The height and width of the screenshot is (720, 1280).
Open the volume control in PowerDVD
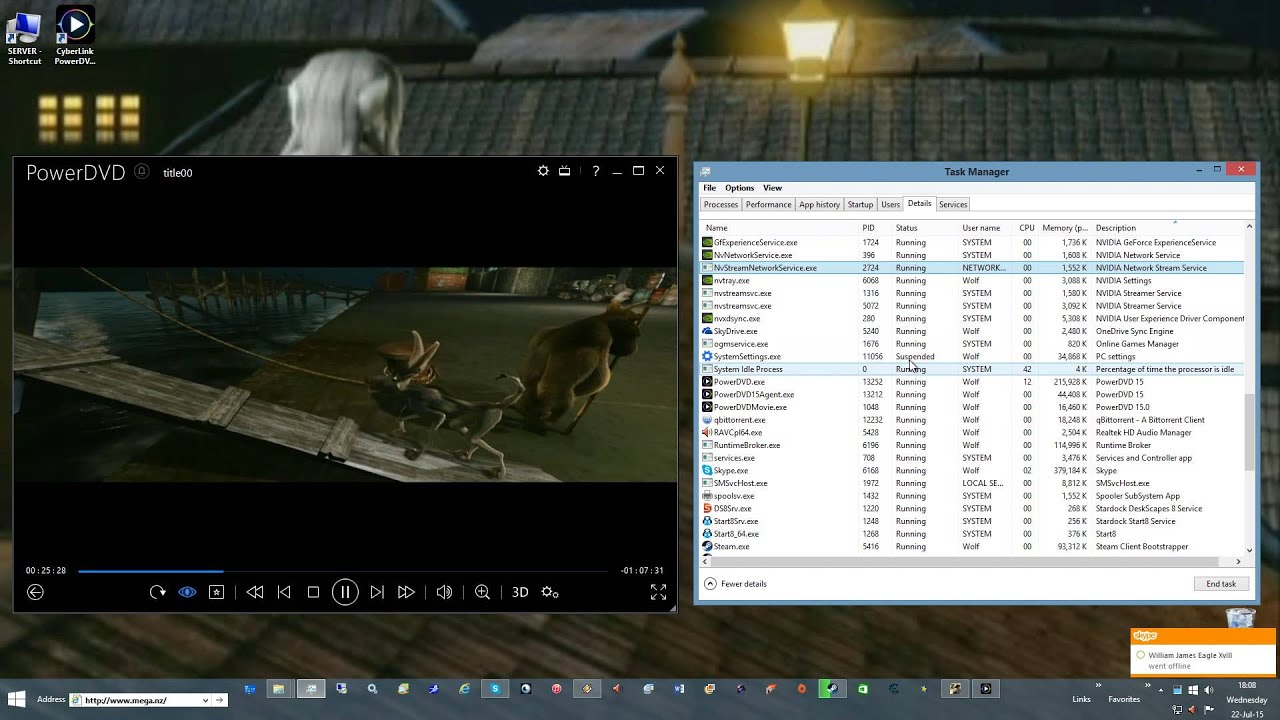[445, 592]
